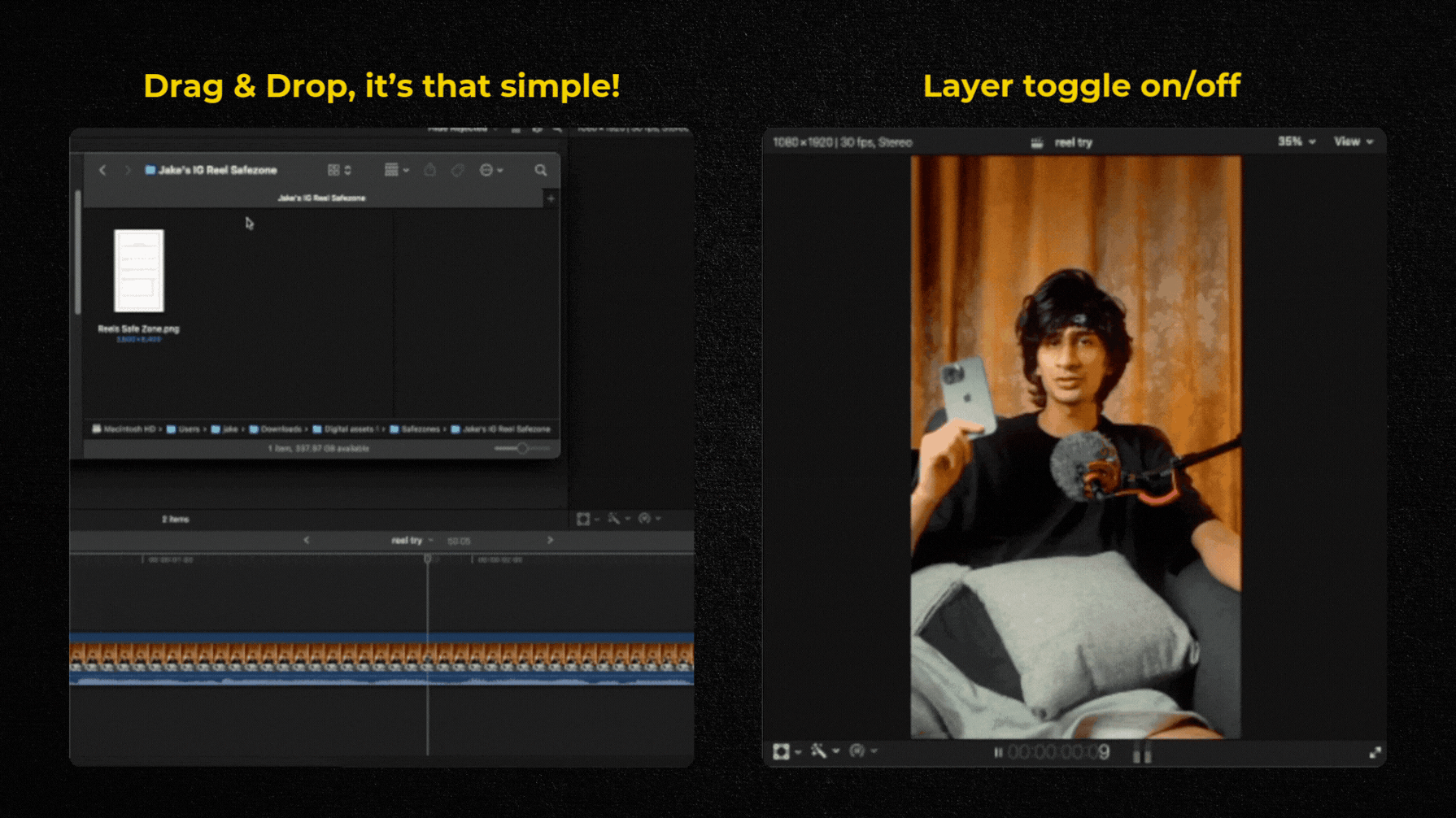Viewport: 1456px width, 818px height.
Task: Click the '2 items' browser count text
Action: (176, 519)
